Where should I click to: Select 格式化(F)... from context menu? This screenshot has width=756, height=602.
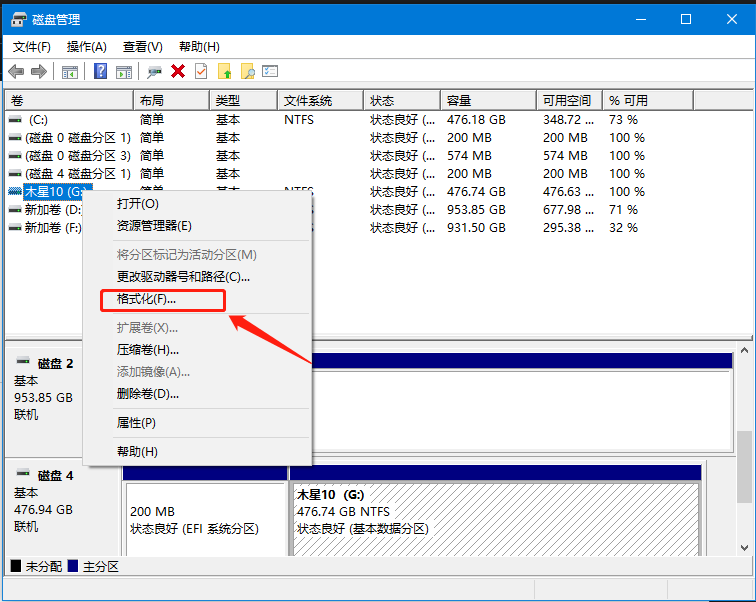pyautogui.click(x=146, y=299)
